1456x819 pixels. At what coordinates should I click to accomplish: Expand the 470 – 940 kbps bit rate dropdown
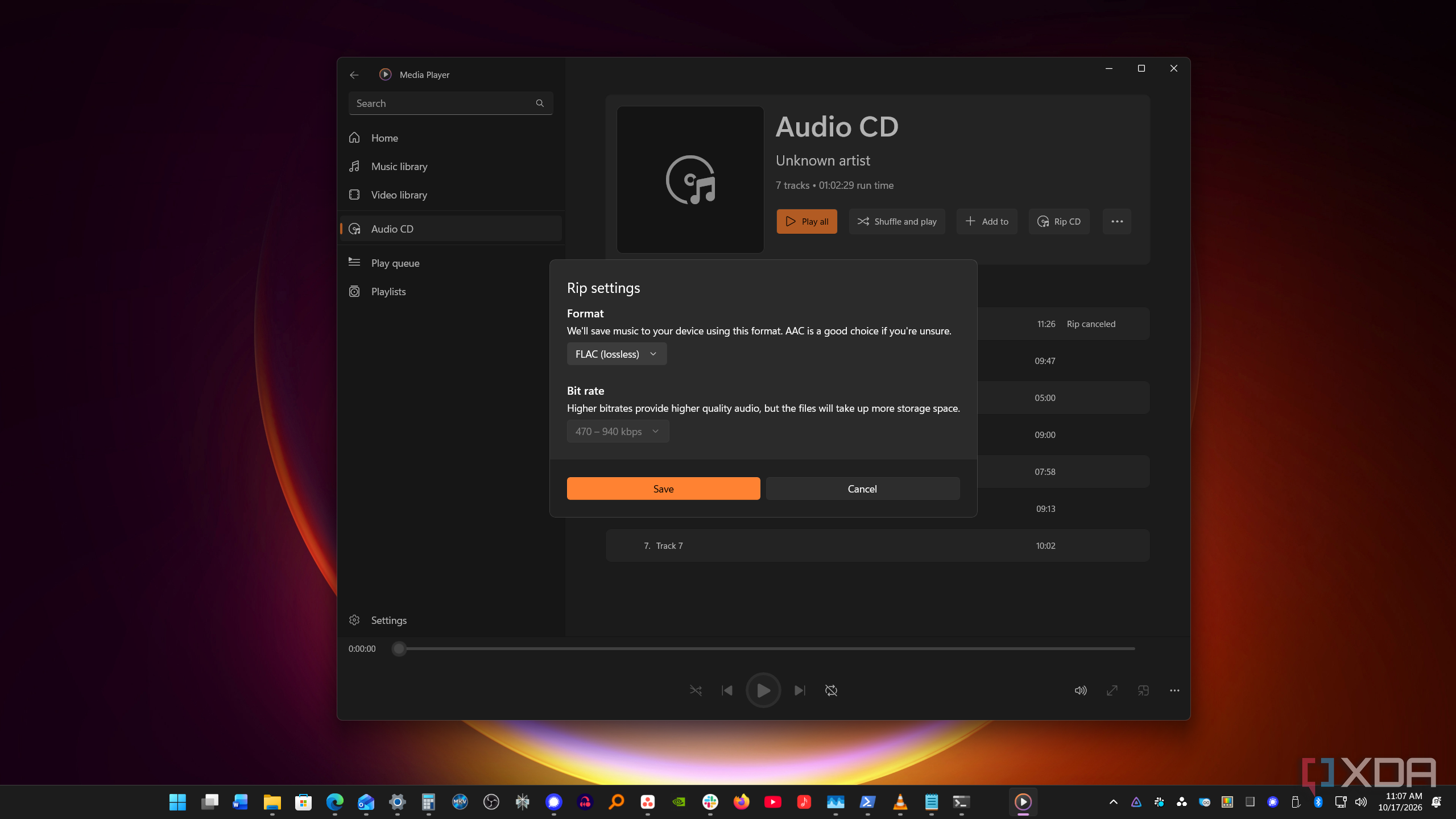coord(618,431)
